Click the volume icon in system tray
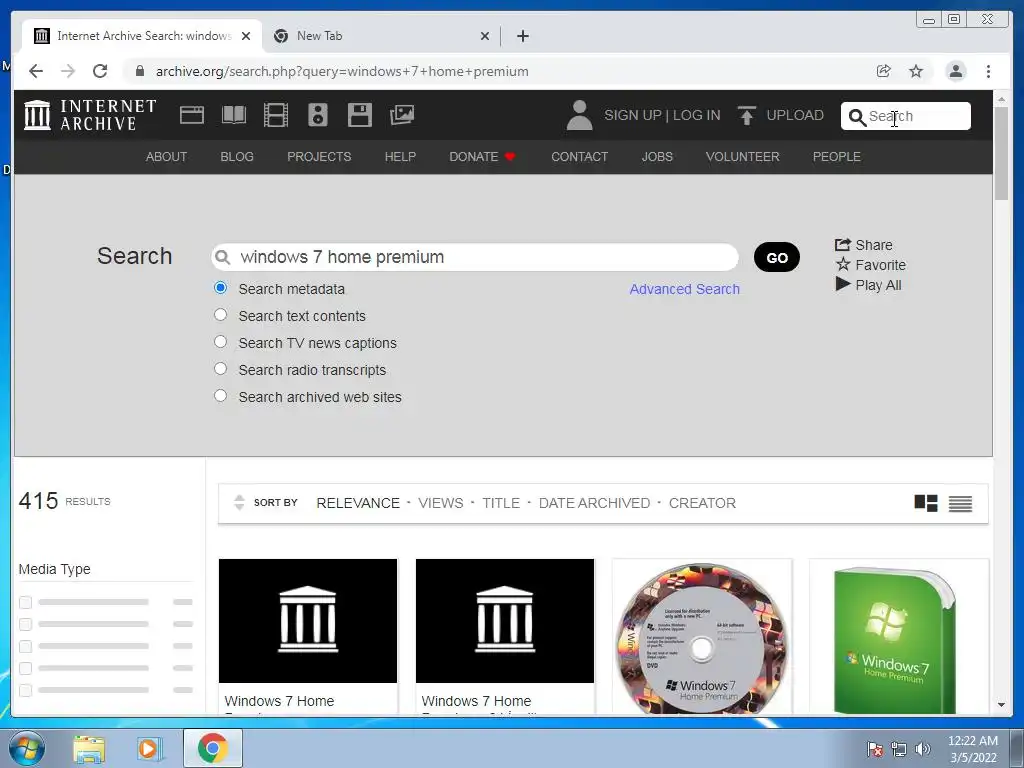The image size is (1024, 768). click(922, 748)
